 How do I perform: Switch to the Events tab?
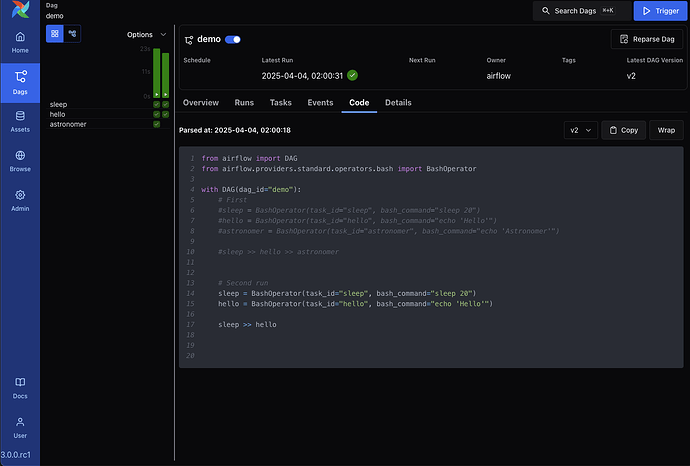(320, 103)
